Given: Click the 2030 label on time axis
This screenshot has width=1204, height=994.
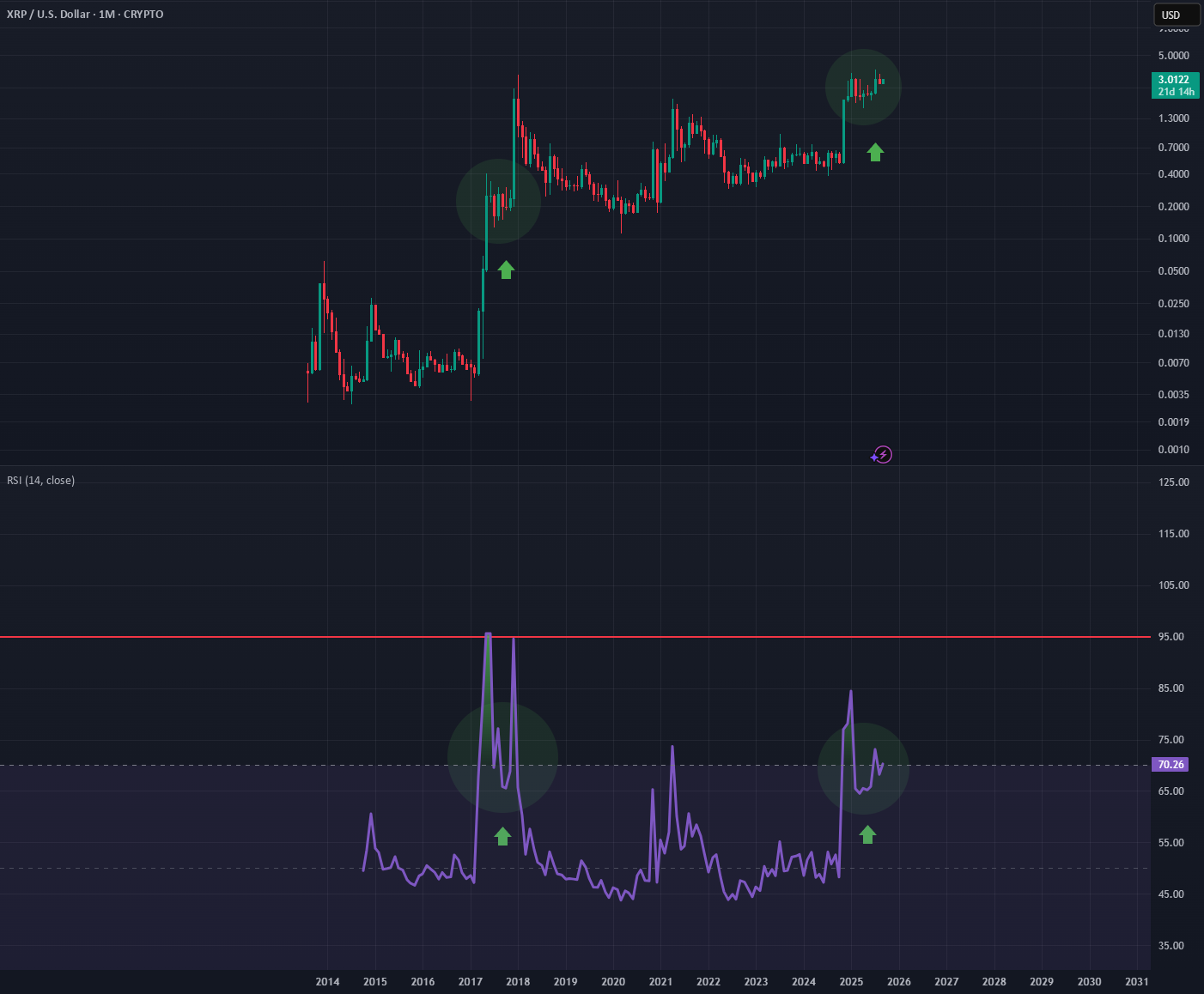Looking at the screenshot, I should point(1089,982).
